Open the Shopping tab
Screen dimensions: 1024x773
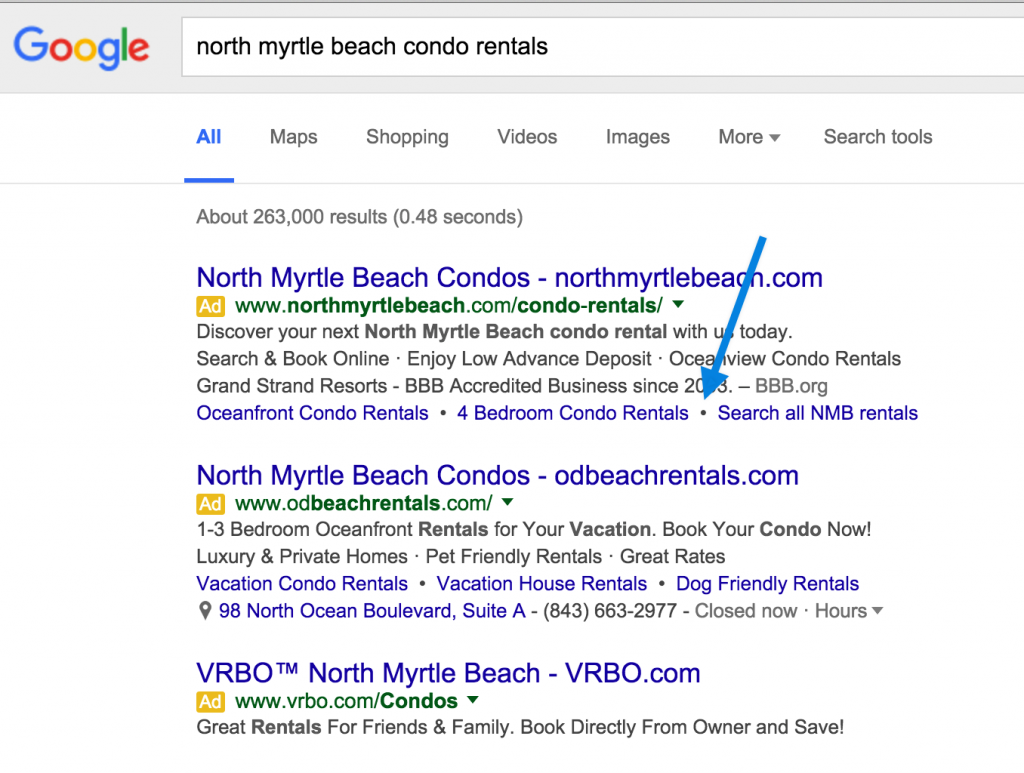click(x=407, y=137)
